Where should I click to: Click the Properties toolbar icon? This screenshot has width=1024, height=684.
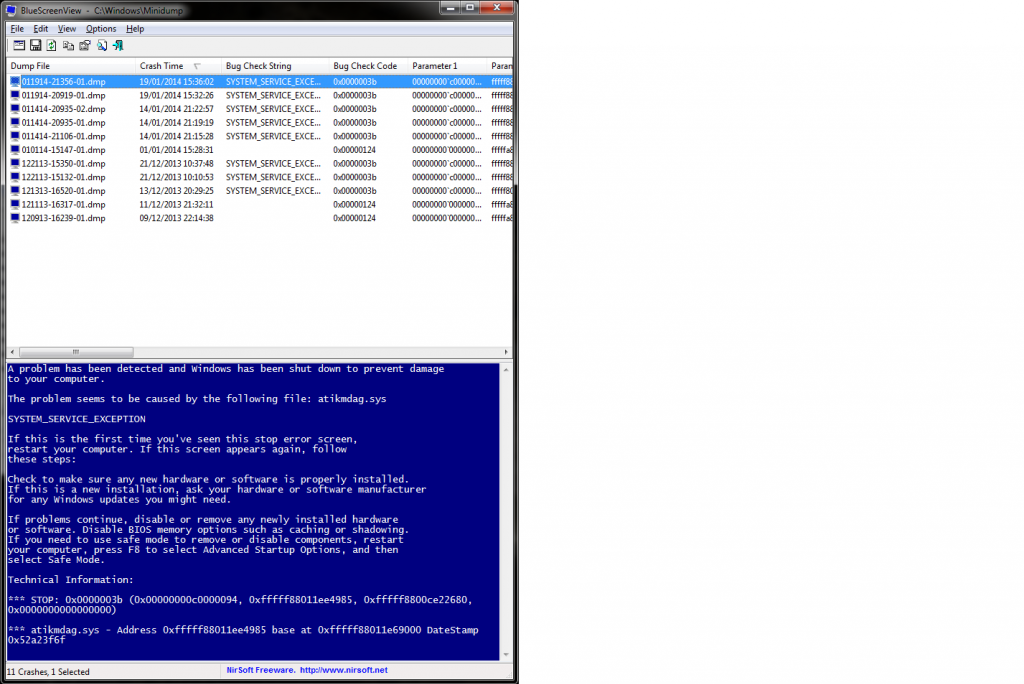(85, 45)
